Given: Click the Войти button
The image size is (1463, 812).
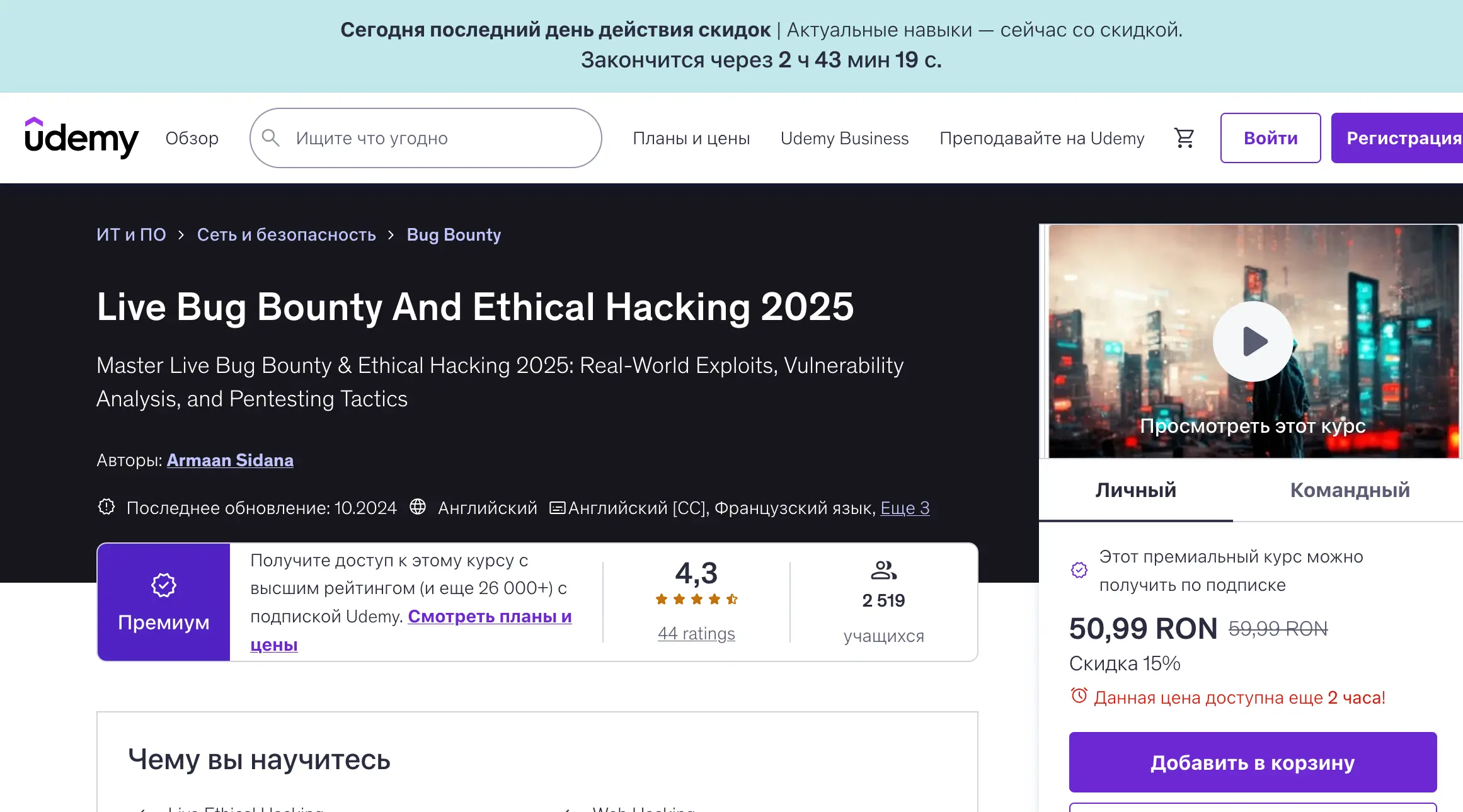Looking at the screenshot, I should tap(1270, 137).
